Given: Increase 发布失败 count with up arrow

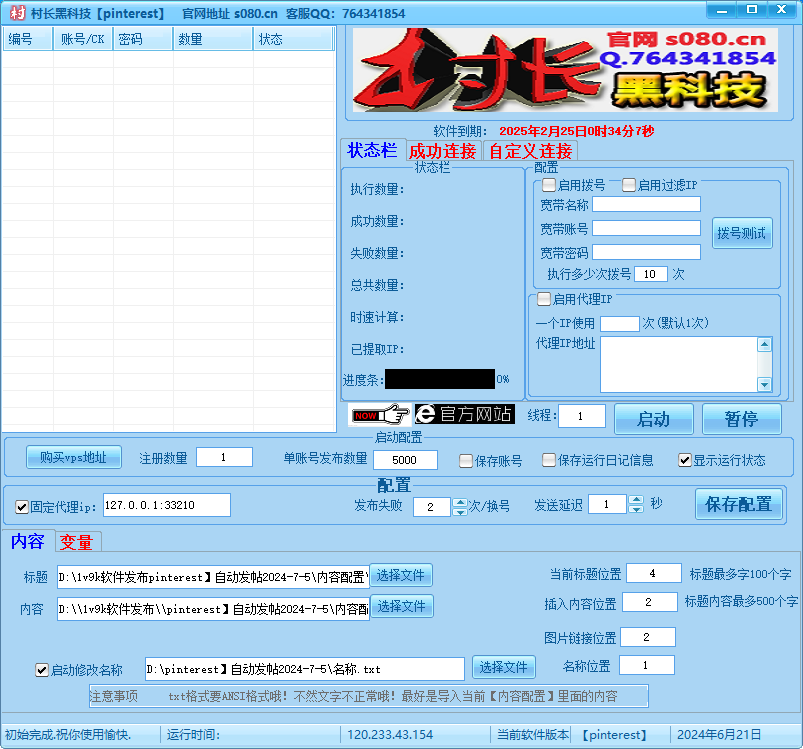Looking at the screenshot, I should tap(460, 502).
